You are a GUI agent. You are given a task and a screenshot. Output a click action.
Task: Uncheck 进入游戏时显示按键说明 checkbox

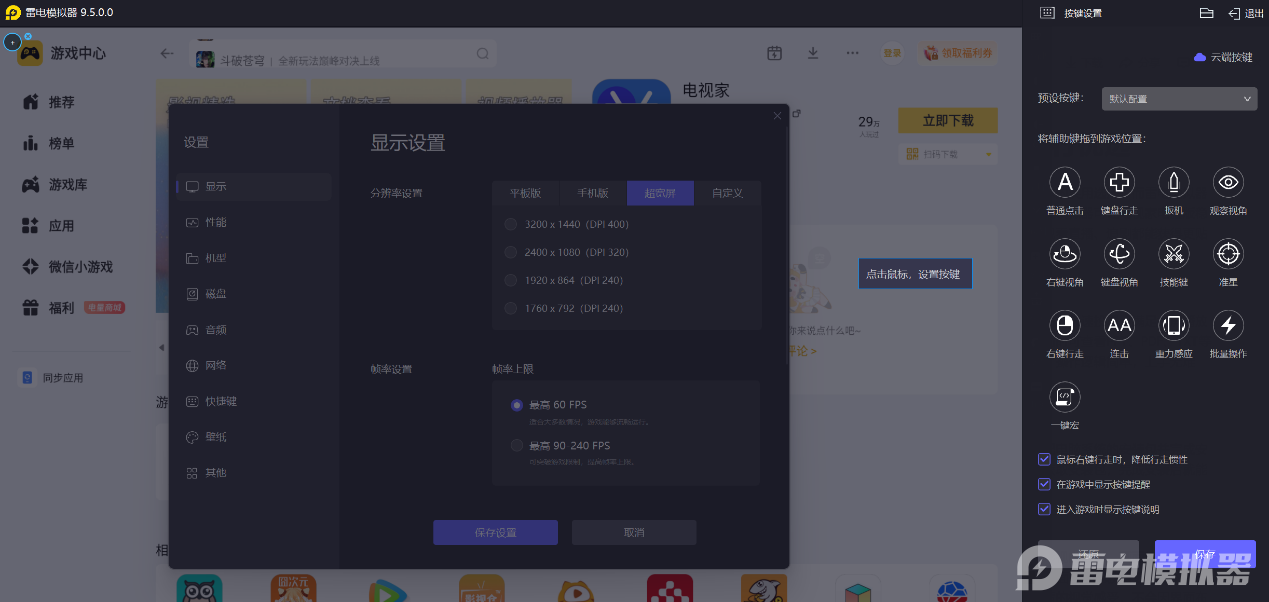pyautogui.click(x=1044, y=509)
